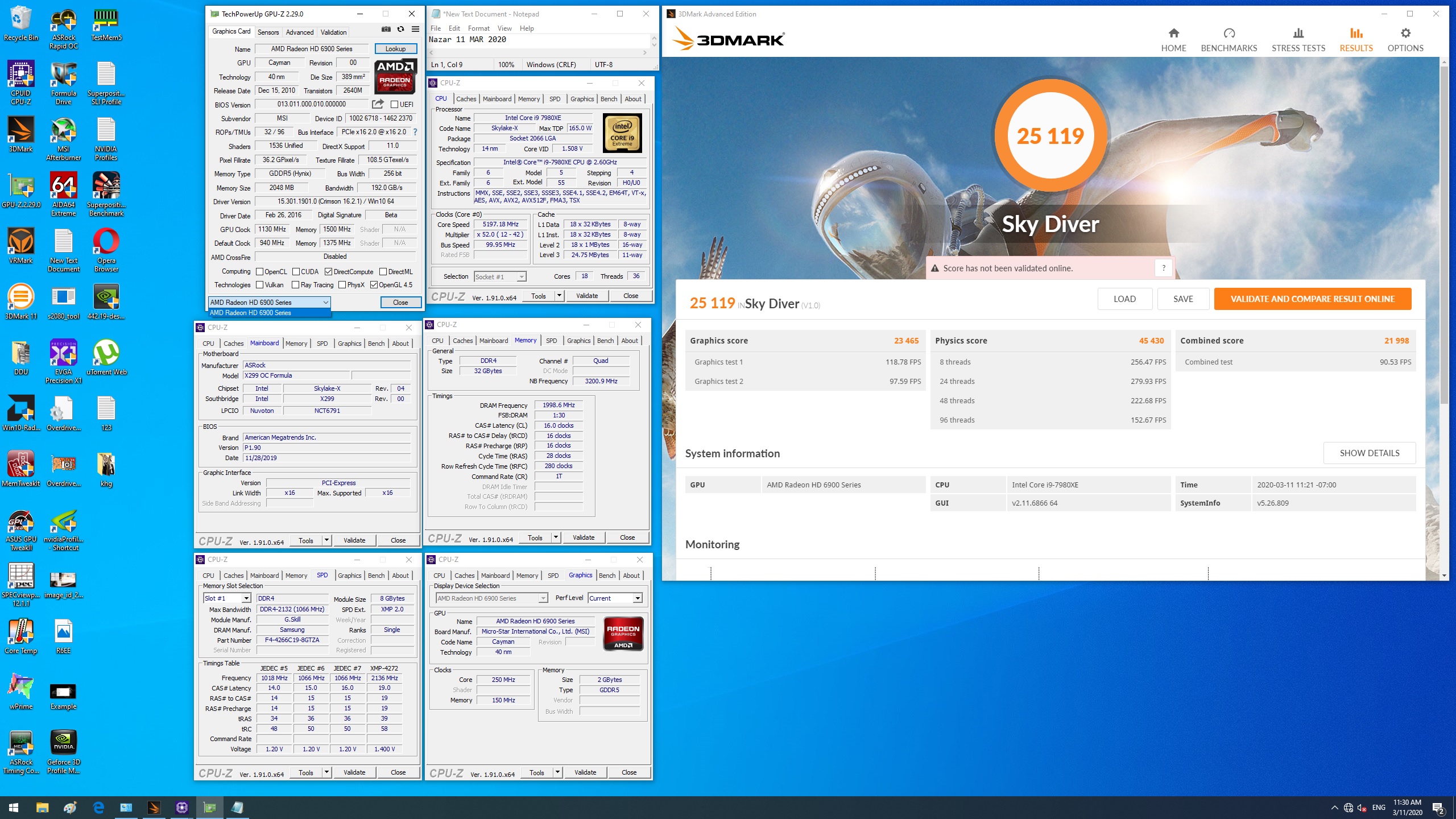Toggle OpenCL checkbox in GPU-Z

[x=259, y=272]
